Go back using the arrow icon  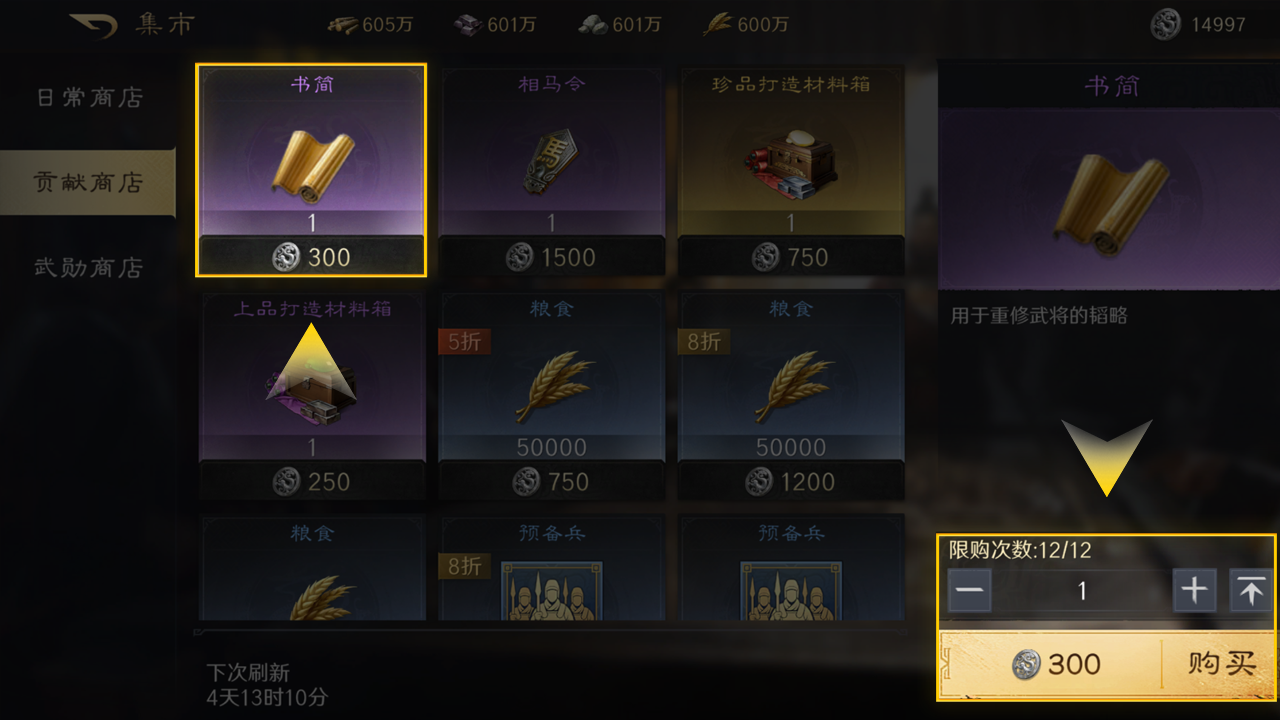pos(93,24)
